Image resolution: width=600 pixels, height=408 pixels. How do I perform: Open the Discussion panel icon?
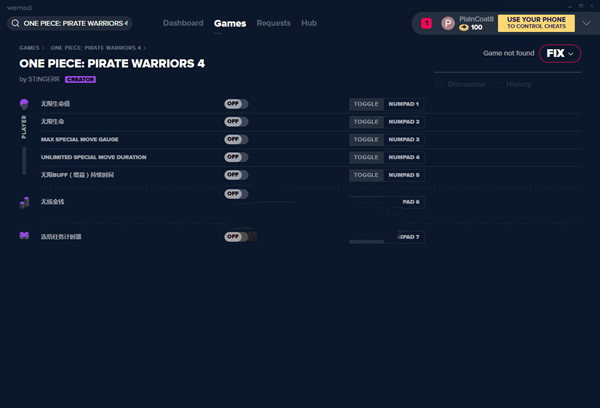pos(439,84)
